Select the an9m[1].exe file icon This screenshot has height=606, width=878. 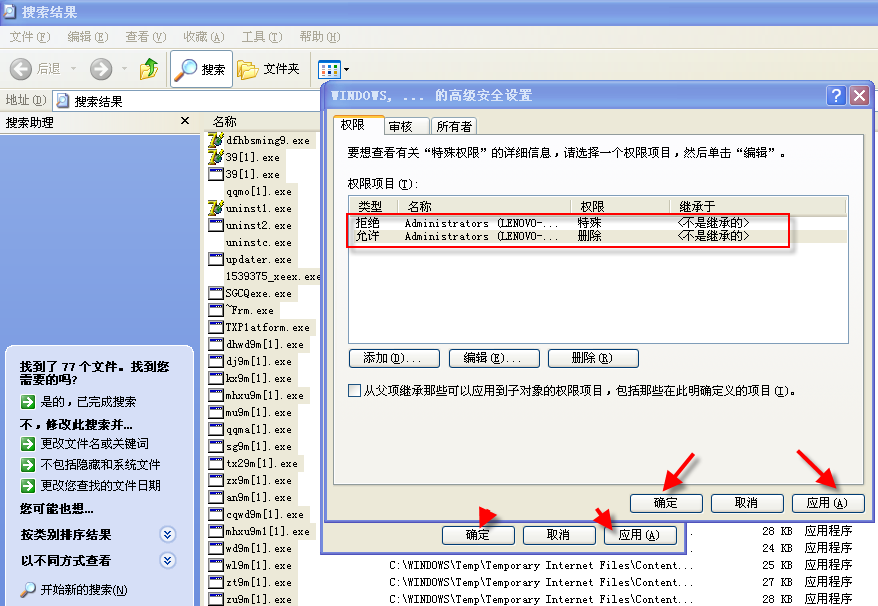pos(216,497)
